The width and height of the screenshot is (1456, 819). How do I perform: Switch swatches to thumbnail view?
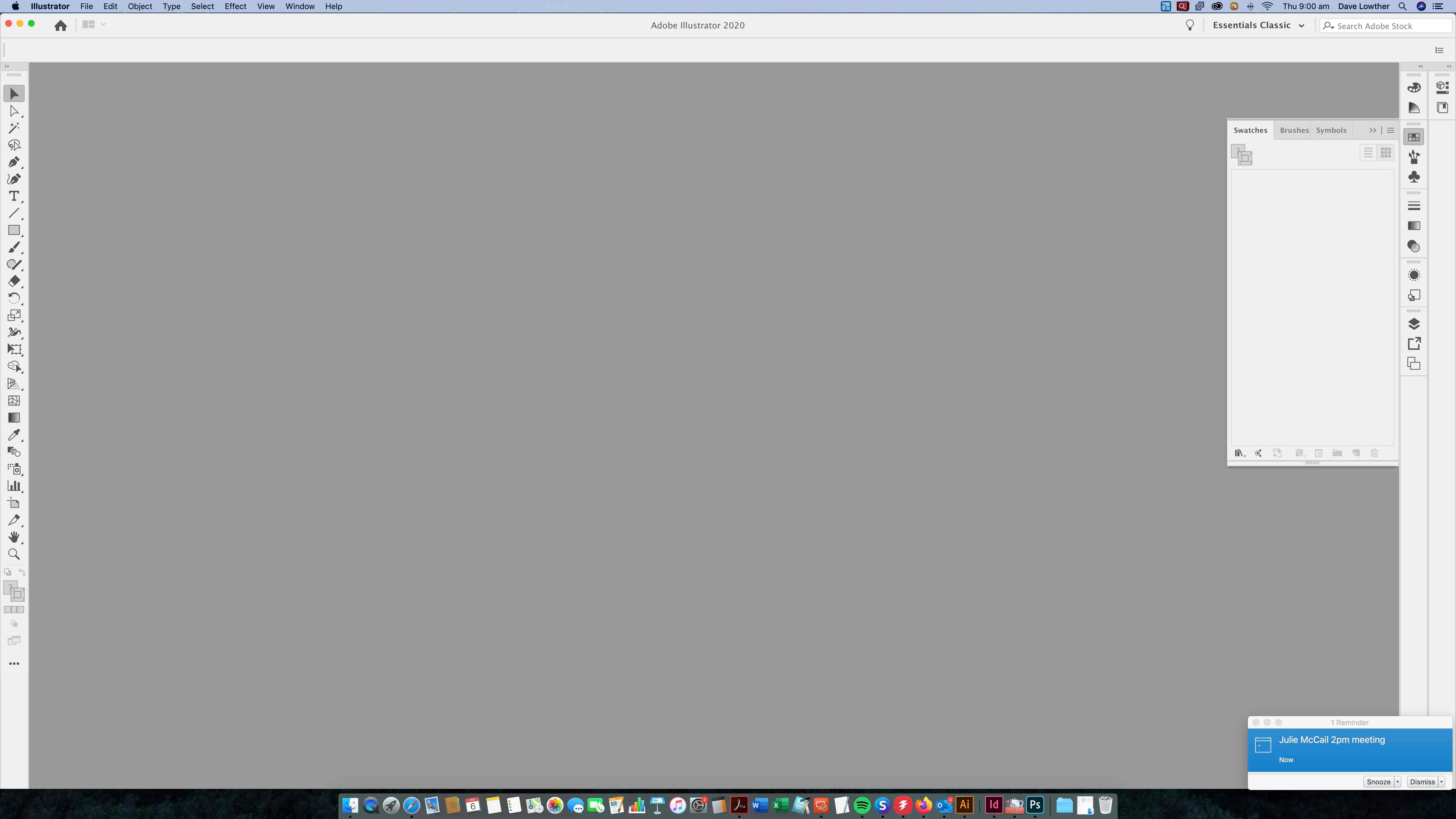[1385, 153]
